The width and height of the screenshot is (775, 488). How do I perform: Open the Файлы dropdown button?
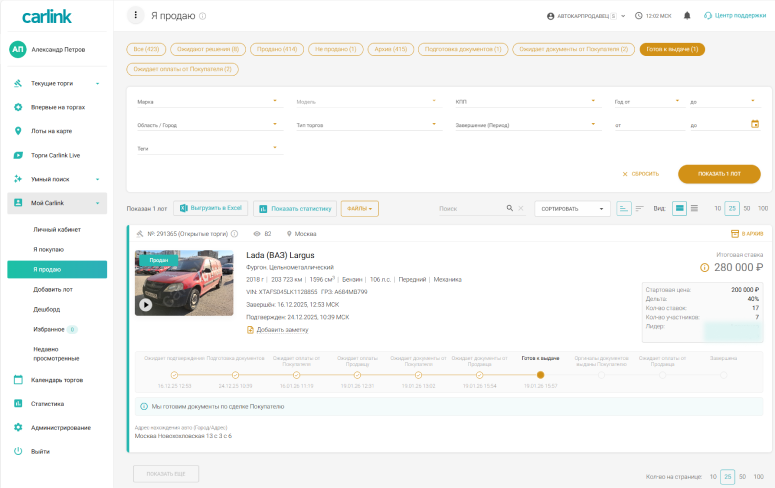tap(359, 208)
